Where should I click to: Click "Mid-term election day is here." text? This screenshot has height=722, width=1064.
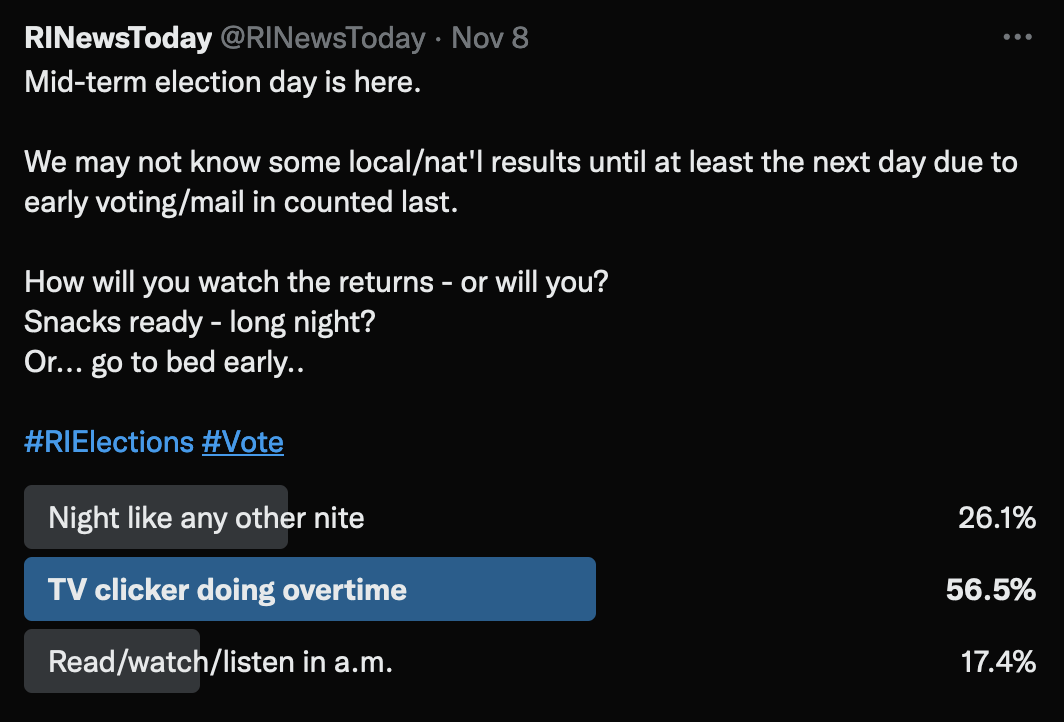(223, 82)
